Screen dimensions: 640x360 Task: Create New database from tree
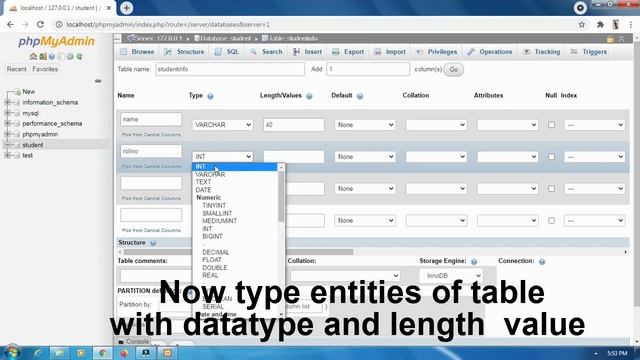tap(29, 92)
